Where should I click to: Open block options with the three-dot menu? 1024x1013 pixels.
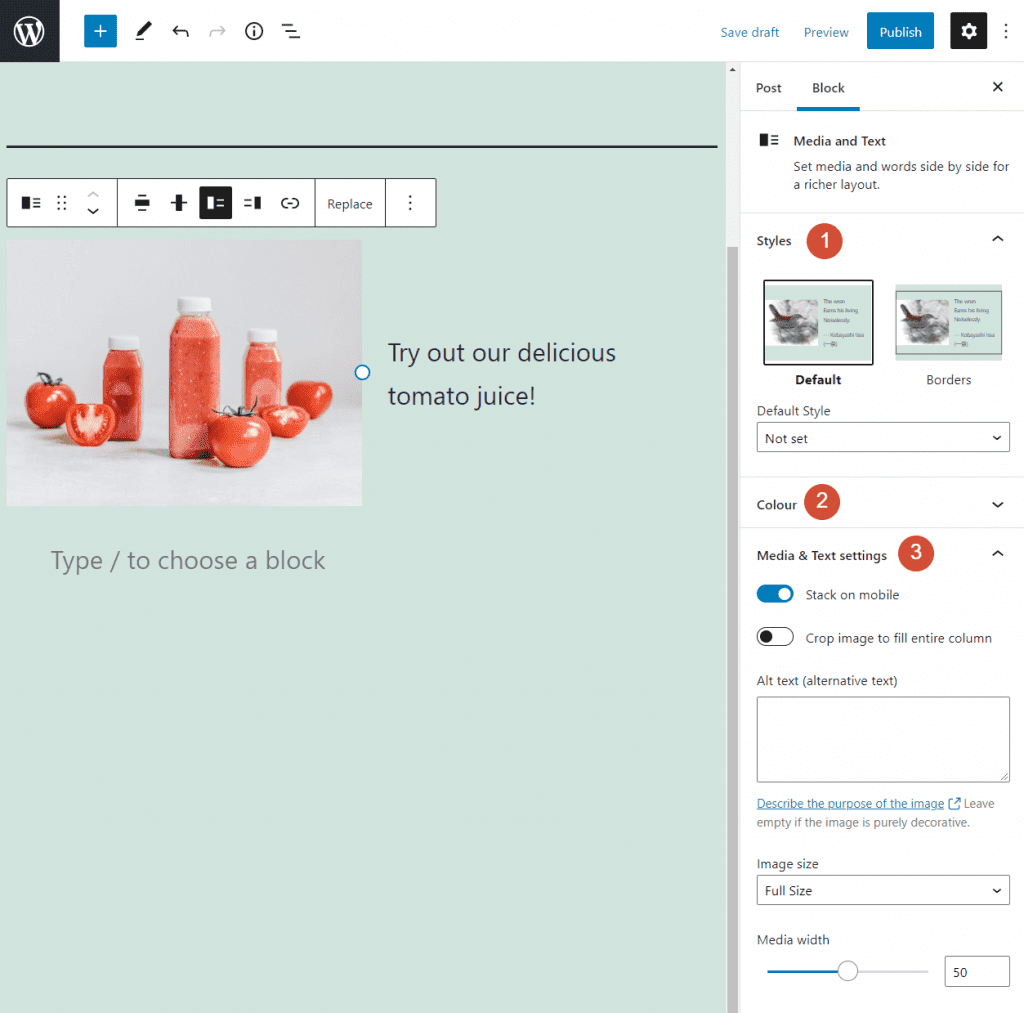click(410, 202)
